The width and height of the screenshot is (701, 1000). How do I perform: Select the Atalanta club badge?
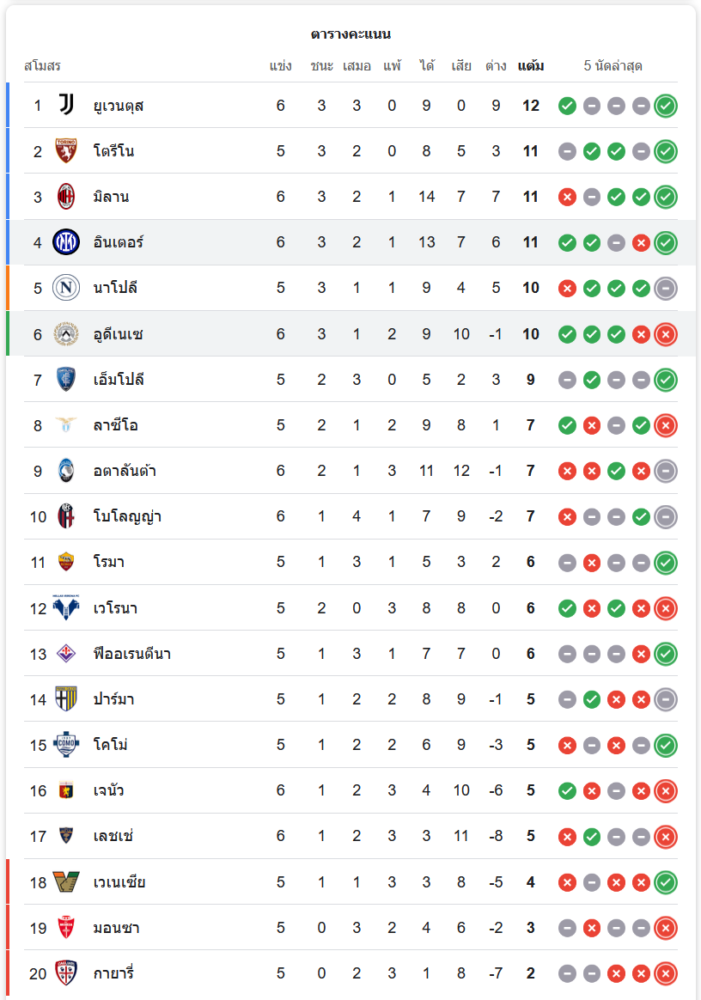(x=66, y=471)
